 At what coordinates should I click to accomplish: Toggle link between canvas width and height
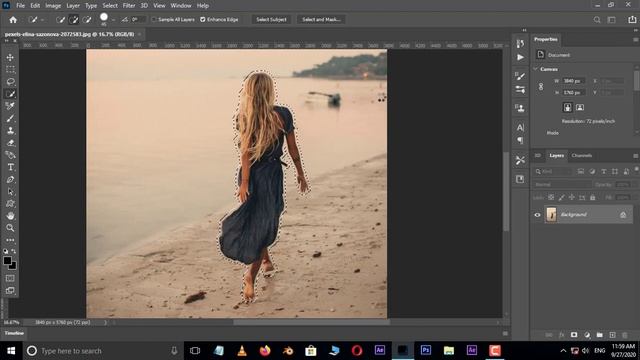tap(541, 87)
